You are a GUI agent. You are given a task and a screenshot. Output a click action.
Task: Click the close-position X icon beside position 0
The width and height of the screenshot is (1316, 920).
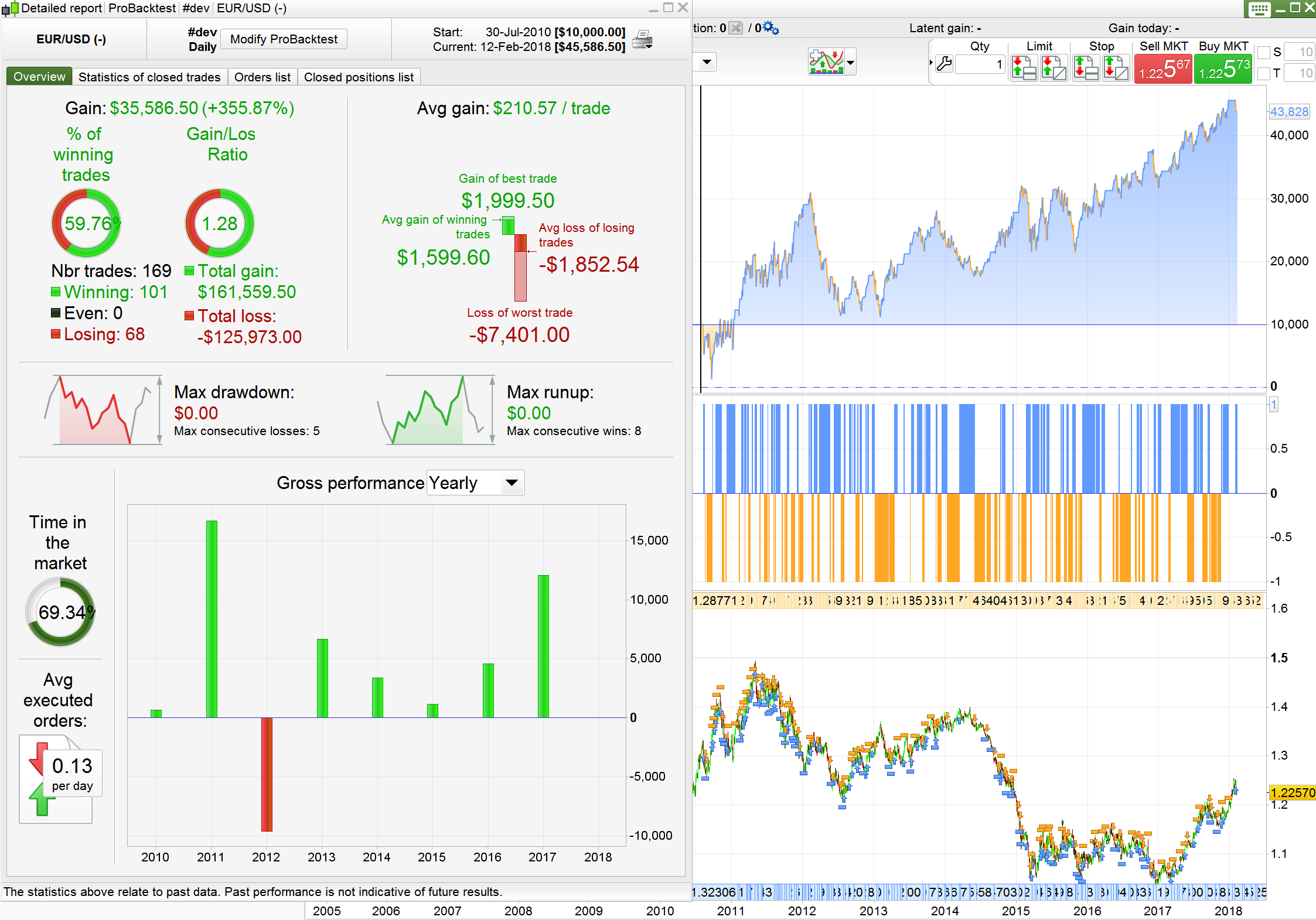click(x=735, y=28)
